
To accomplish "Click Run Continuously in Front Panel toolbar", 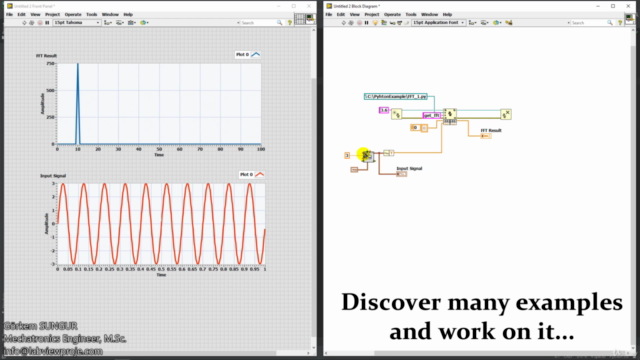I will [x=32, y=23].
